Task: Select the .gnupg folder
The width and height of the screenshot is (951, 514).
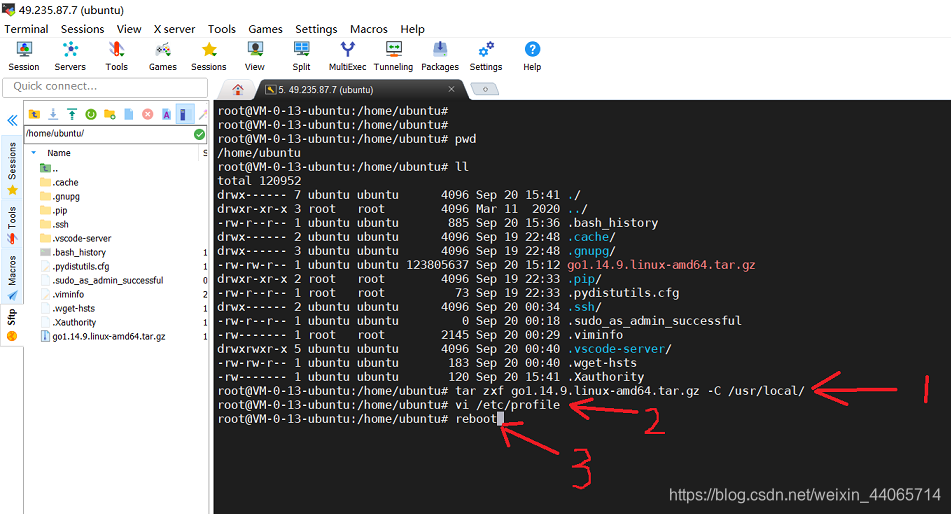Action: click(59, 196)
